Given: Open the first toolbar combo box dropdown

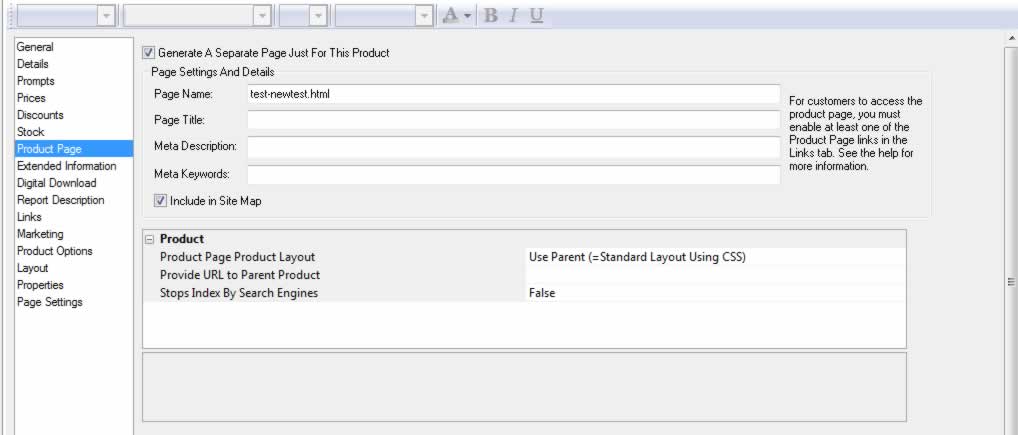Looking at the screenshot, I should pos(106,16).
